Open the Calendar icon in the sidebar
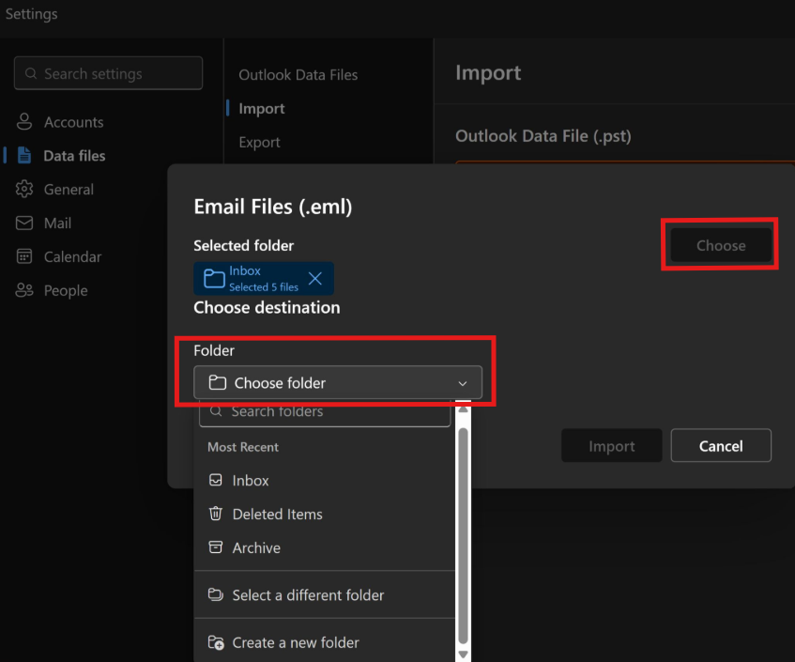The image size is (795, 662). pyautogui.click(x=24, y=256)
